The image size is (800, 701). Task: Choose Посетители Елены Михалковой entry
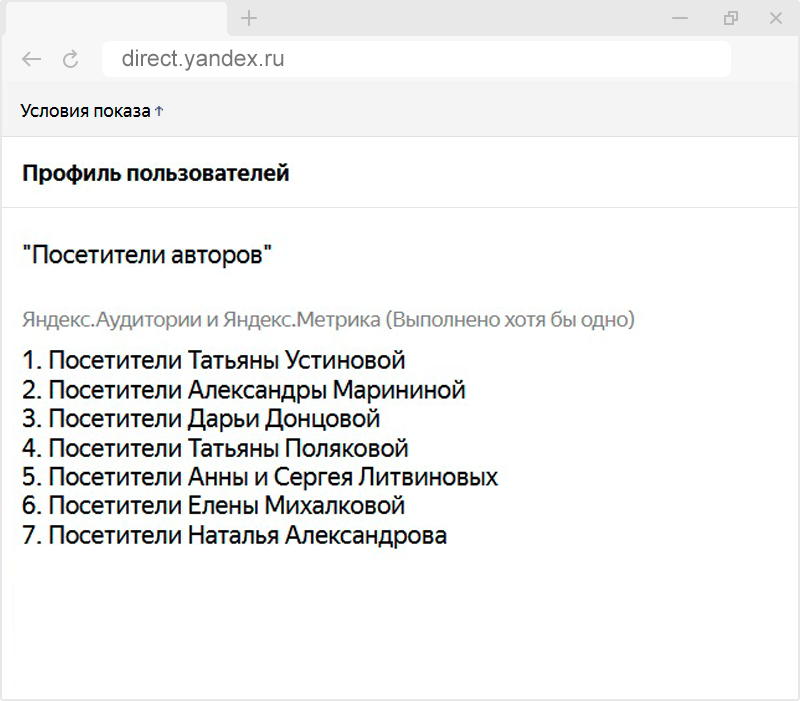213,505
